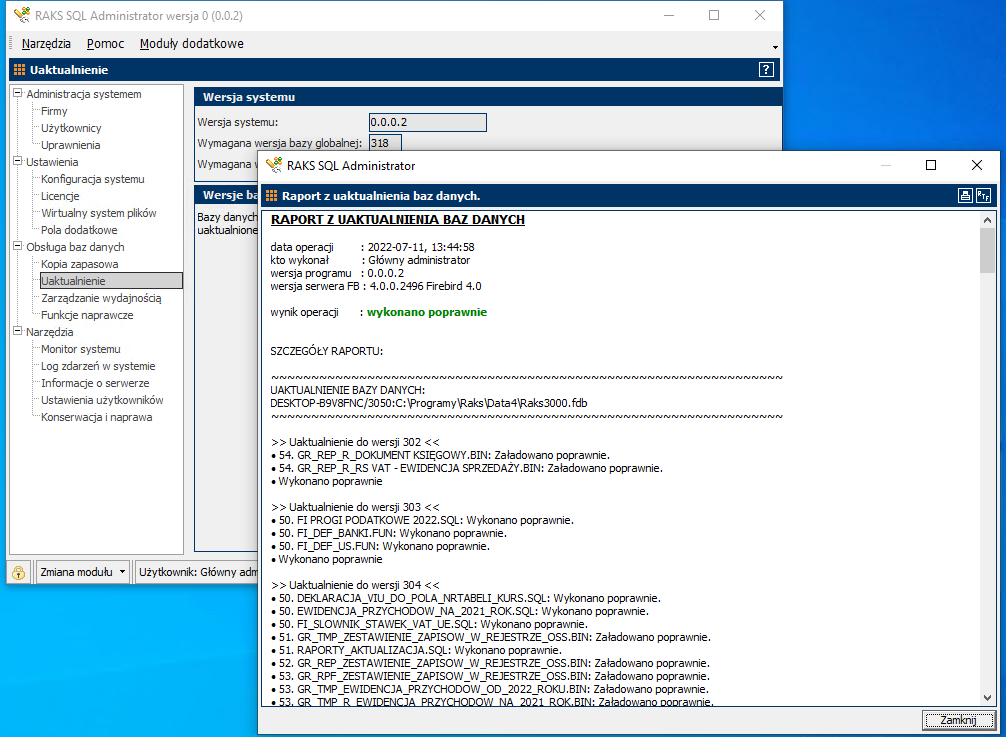Click the 'DEKLARACJA_VIU_DO_POLA_NRTABELI_KURS.SQL' report line
The image size is (1006, 737).
[x=466, y=598]
